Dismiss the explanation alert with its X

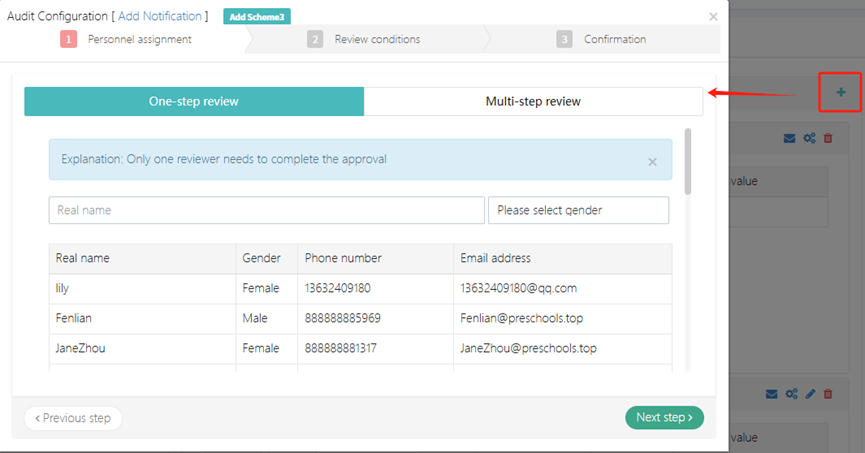pos(652,161)
